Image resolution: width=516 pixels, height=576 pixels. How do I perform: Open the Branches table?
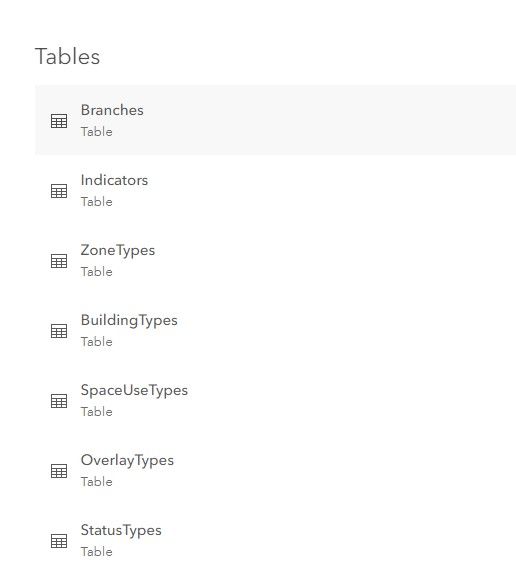[112, 110]
